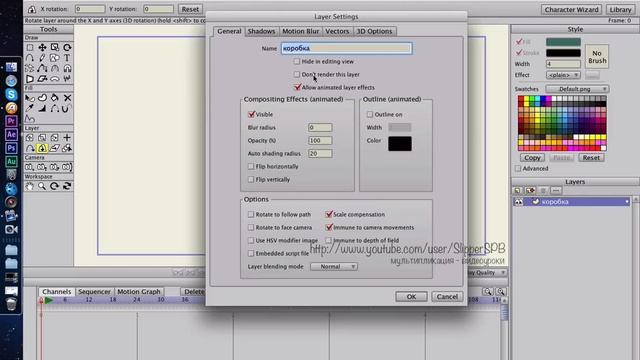This screenshot has height=360, width=640.
Task: Enable Rotate to face camera
Action: coord(251,227)
